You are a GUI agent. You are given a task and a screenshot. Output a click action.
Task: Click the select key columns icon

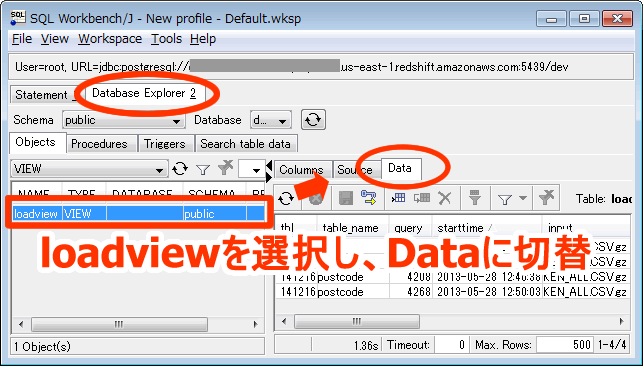click(368, 198)
